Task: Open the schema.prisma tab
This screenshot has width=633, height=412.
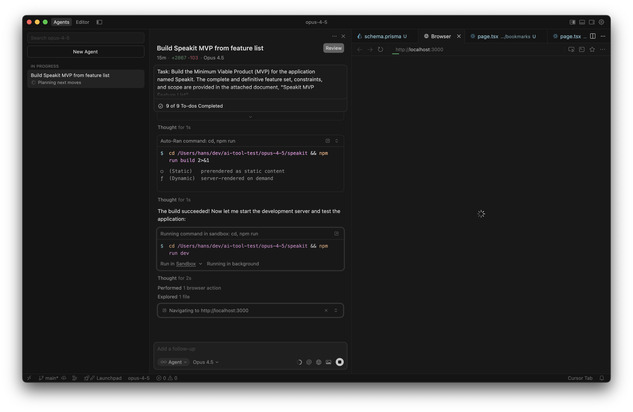Action: point(382,36)
